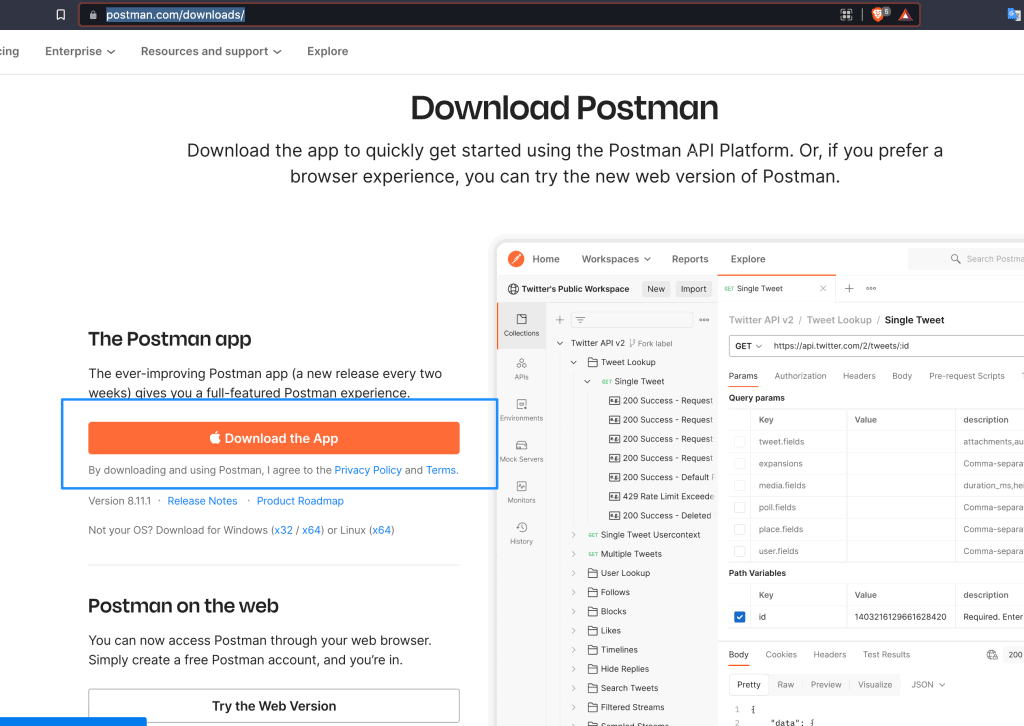The height and width of the screenshot is (726, 1024).
Task: Switch to the Authorization tab
Action: 800,376
